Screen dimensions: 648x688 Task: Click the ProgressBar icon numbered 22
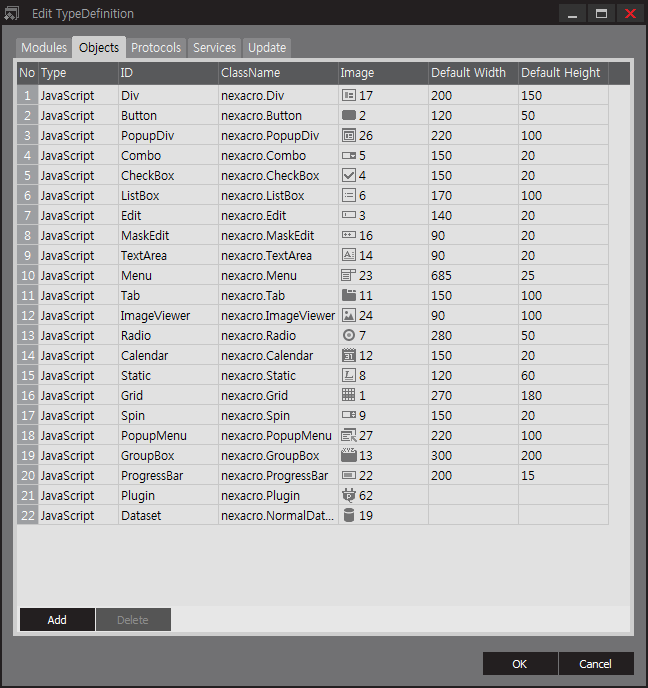pyautogui.click(x=349, y=475)
